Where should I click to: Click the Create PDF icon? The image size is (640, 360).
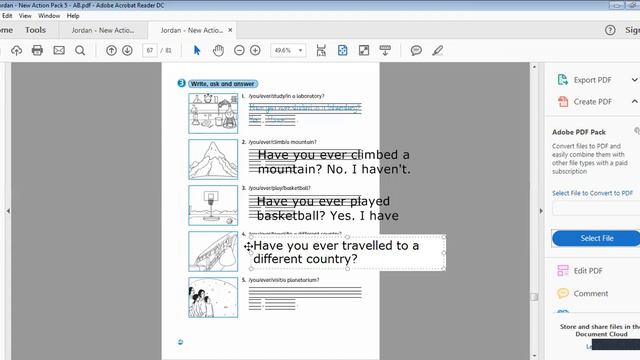click(563, 101)
